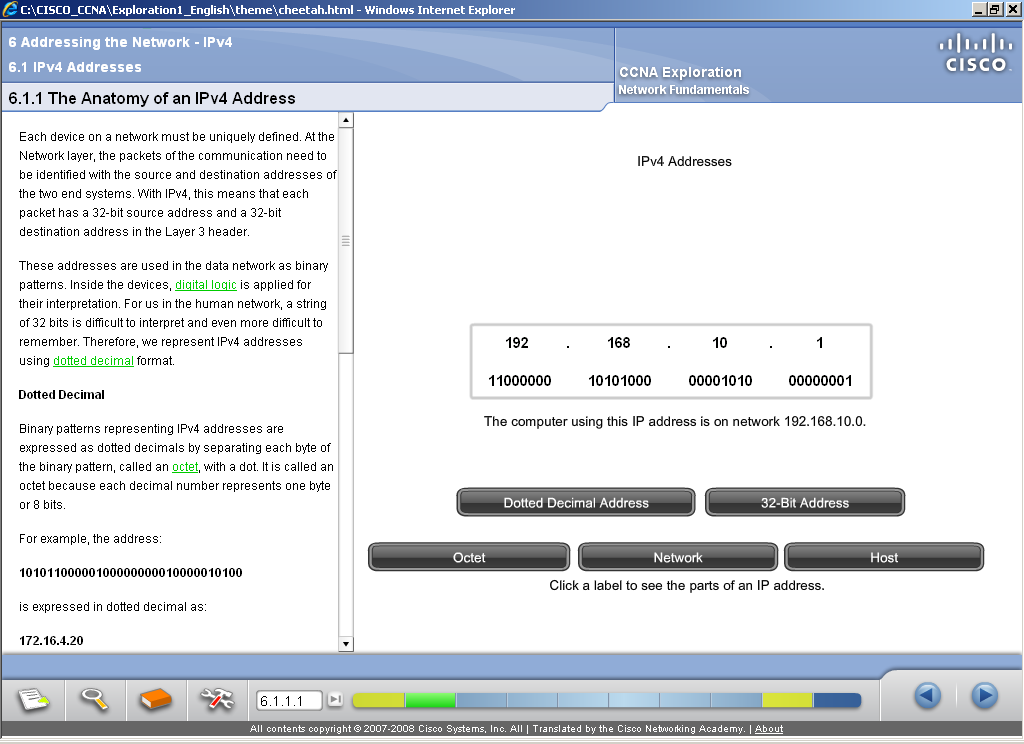Screen dimensions: 1024x744
Task: Click the example address 172.16.4.20
Action: tap(51, 640)
